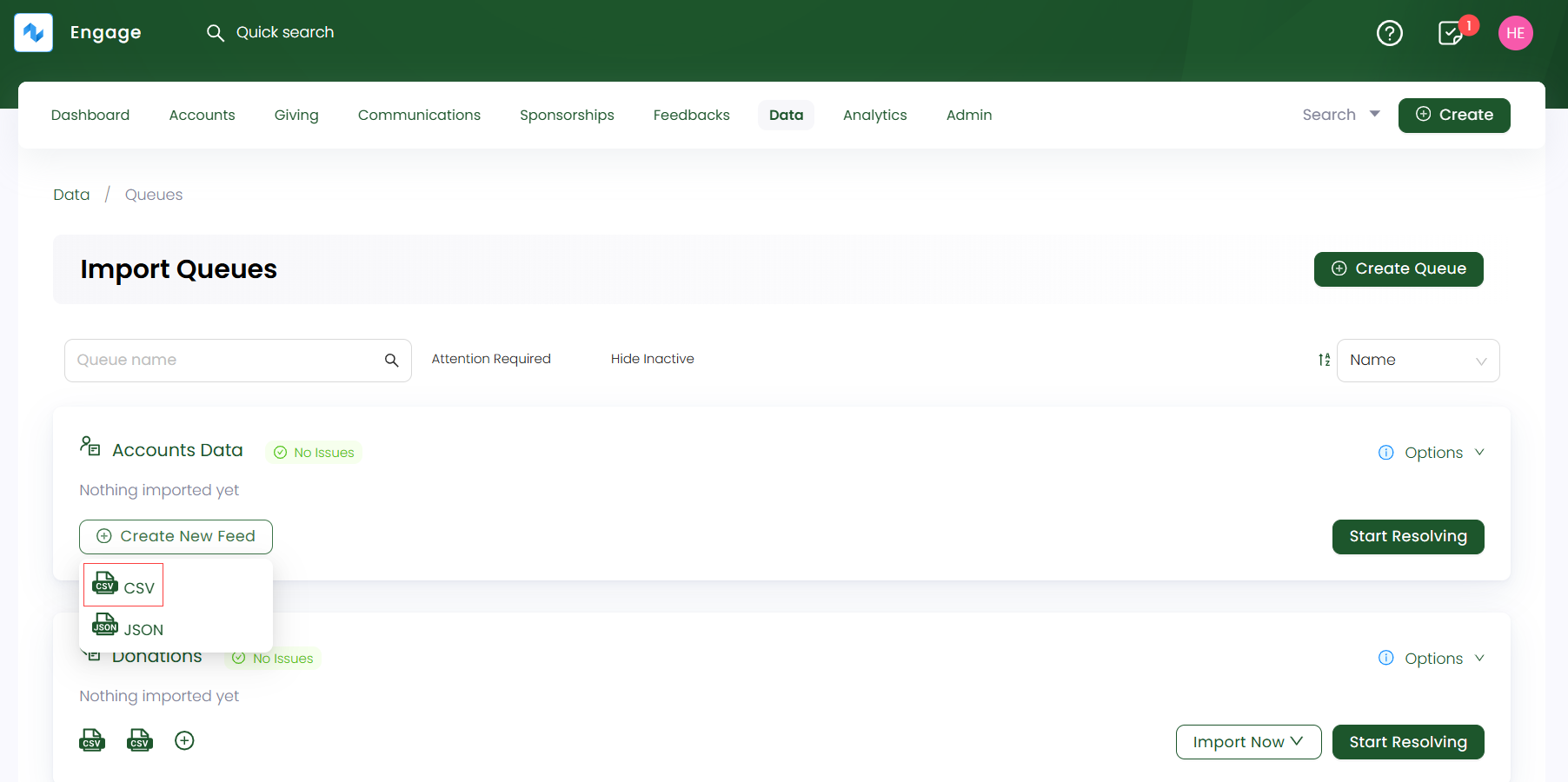This screenshot has height=782, width=1568.
Task: Open the second CSV feed icon in Donations
Action: point(140,740)
